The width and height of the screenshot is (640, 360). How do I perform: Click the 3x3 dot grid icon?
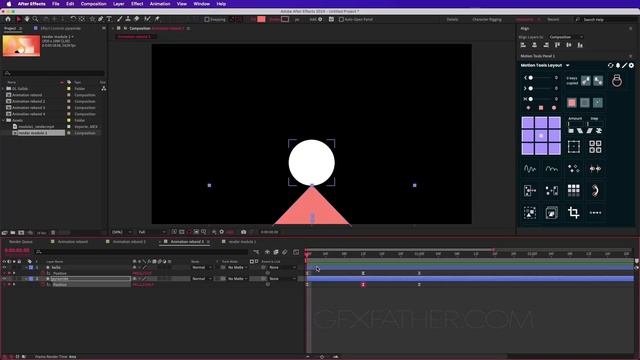point(573,190)
